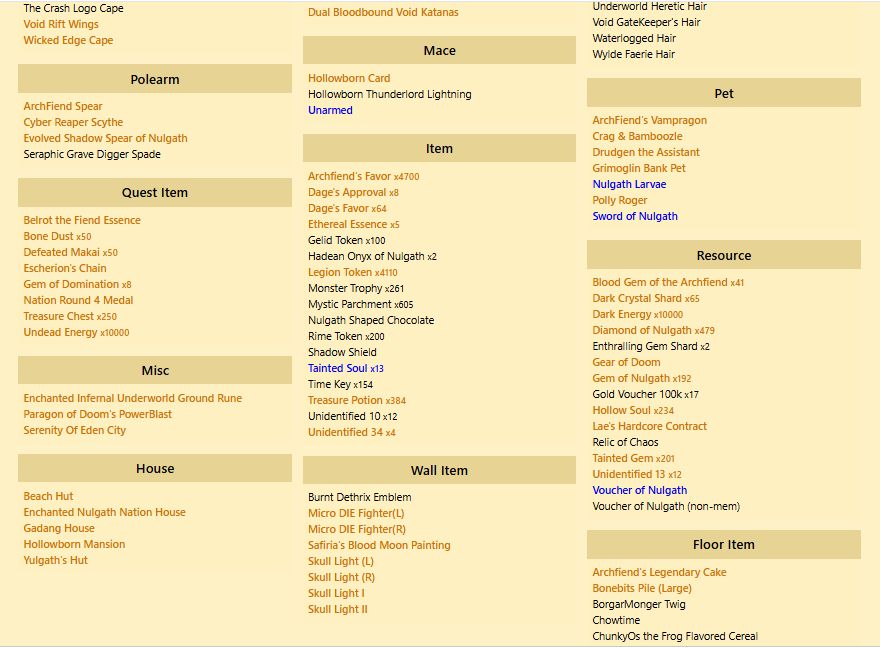This screenshot has width=880, height=647.
Task: Open the Void Rift Wings link
Action: (61, 24)
